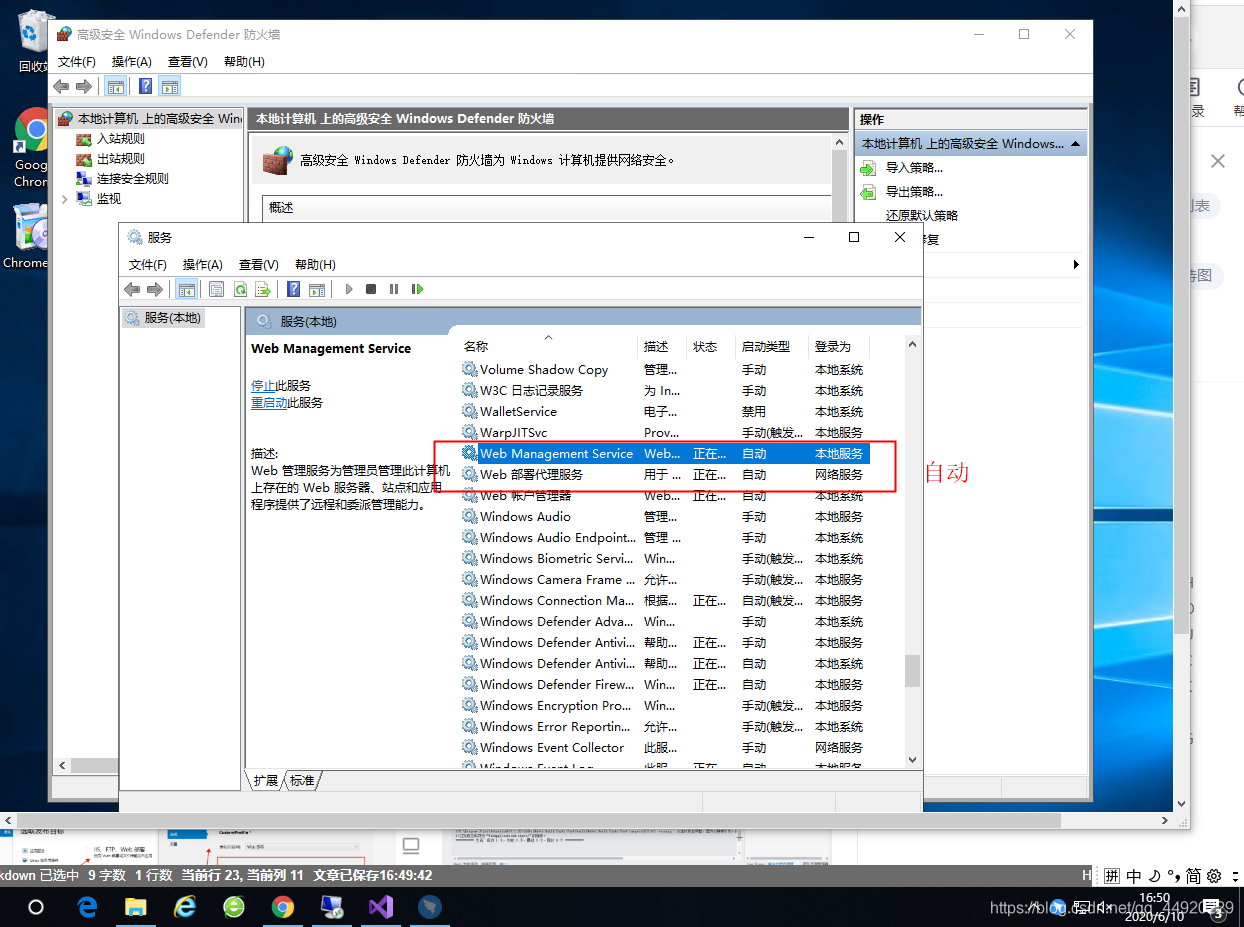The height and width of the screenshot is (927, 1244).
Task: Open properties icon in Services toolbar
Action: click(x=216, y=289)
